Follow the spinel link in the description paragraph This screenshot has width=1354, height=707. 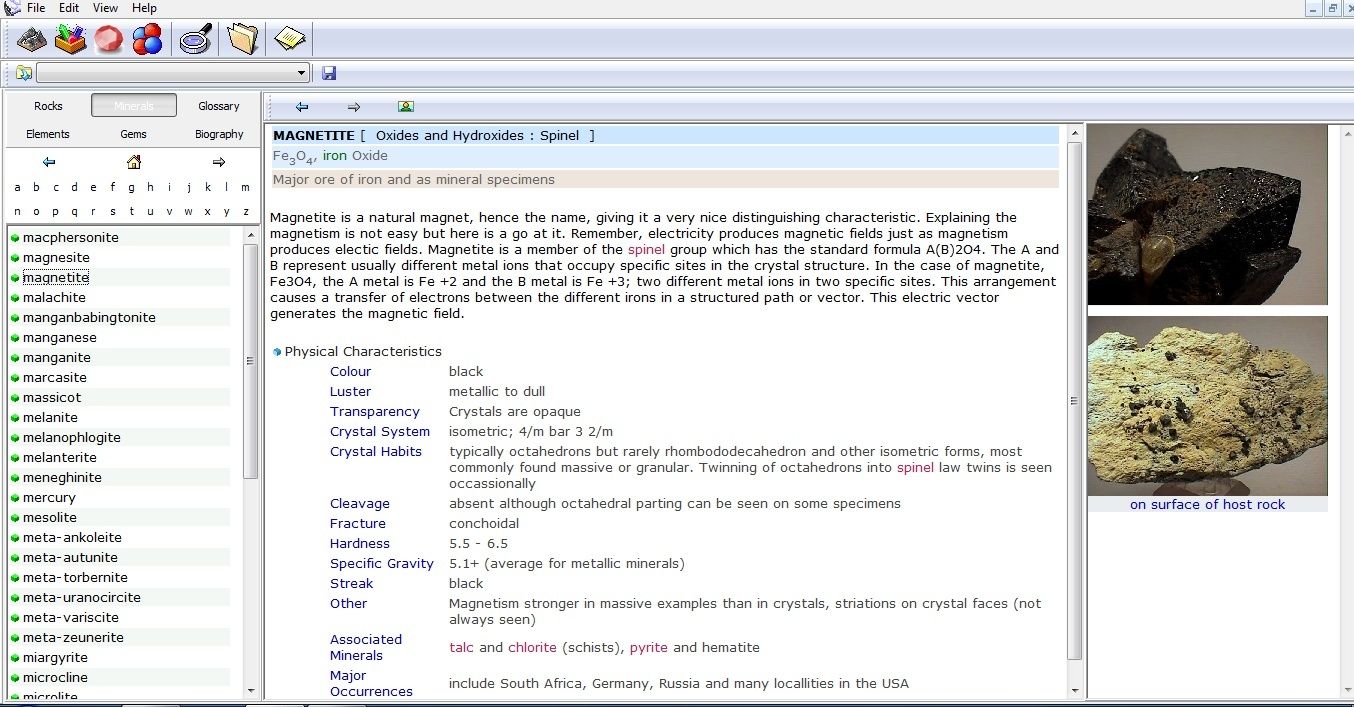(x=646, y=250)
